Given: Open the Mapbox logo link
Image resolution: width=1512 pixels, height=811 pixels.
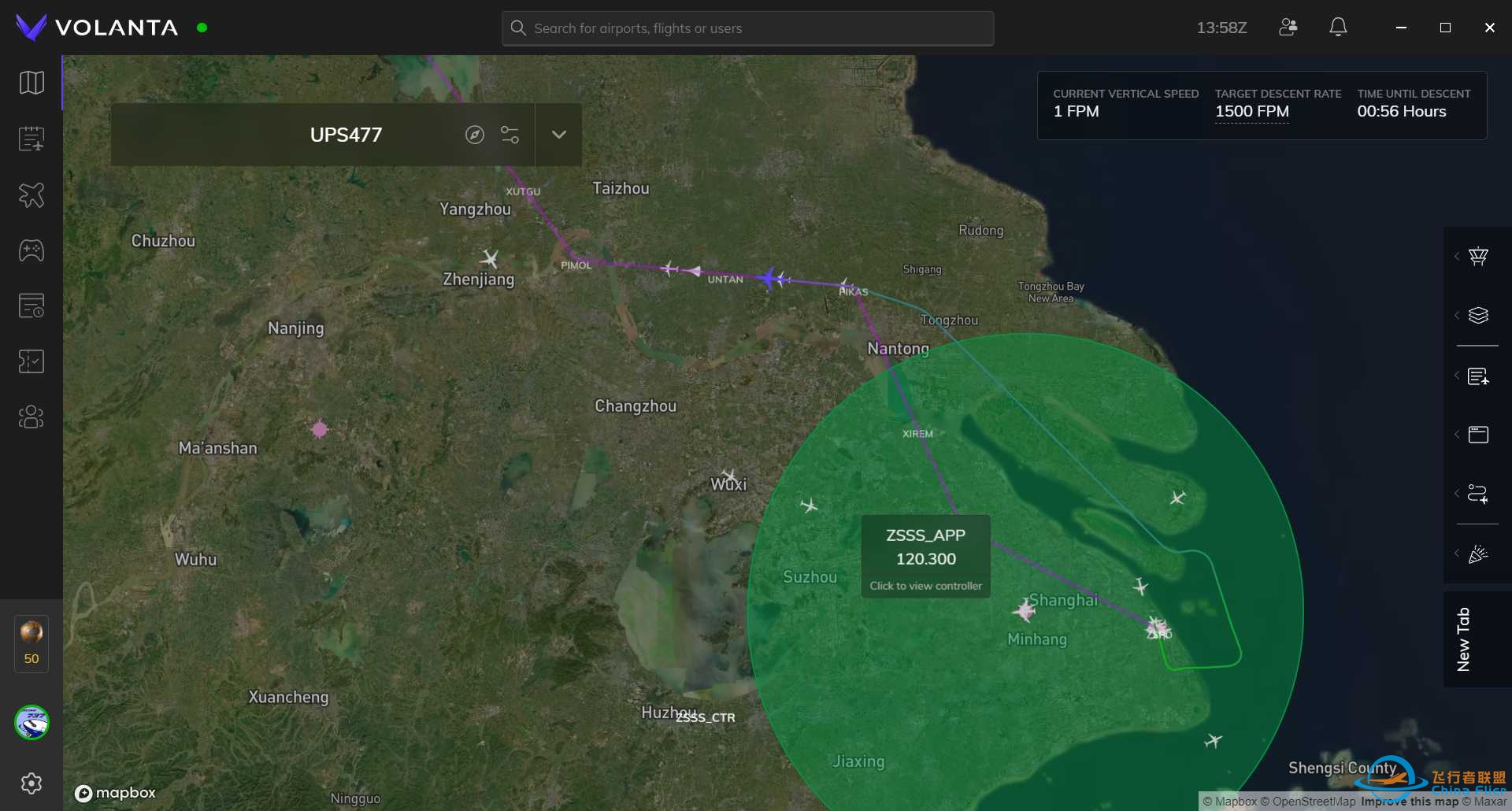Looking at the screenshot, I should pyautogui.click(x=115, y=793).
